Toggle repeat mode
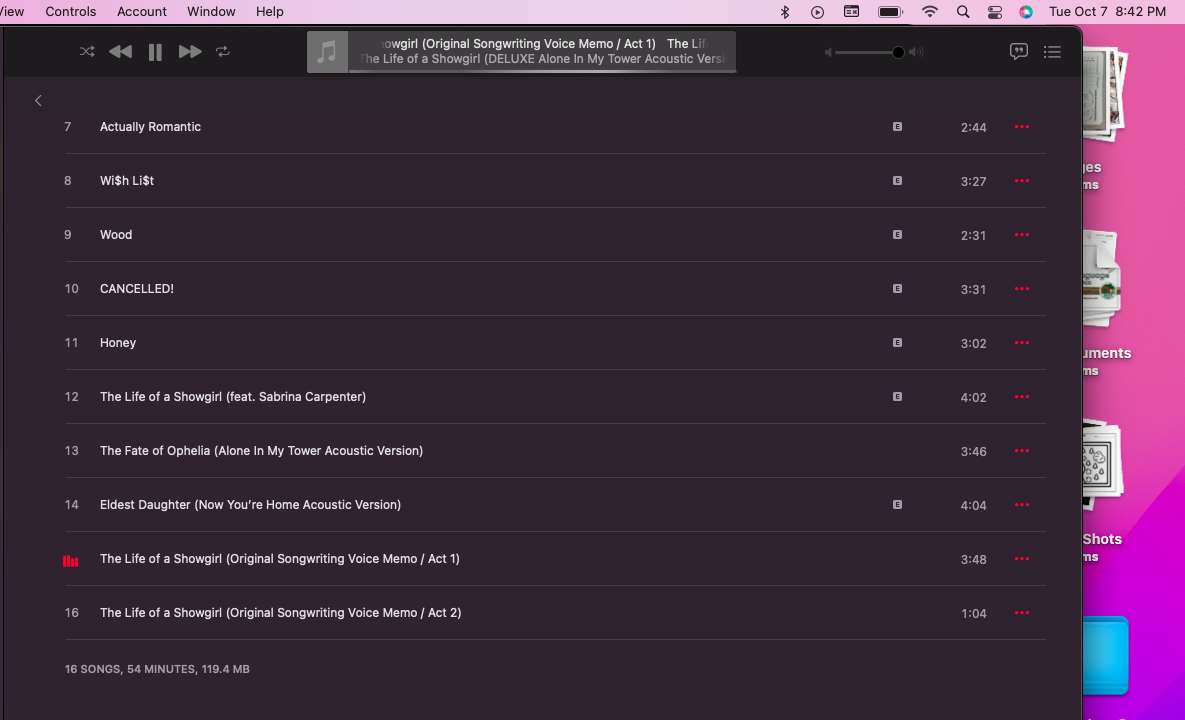This screenshot has width=1185, height=720. 222,51
